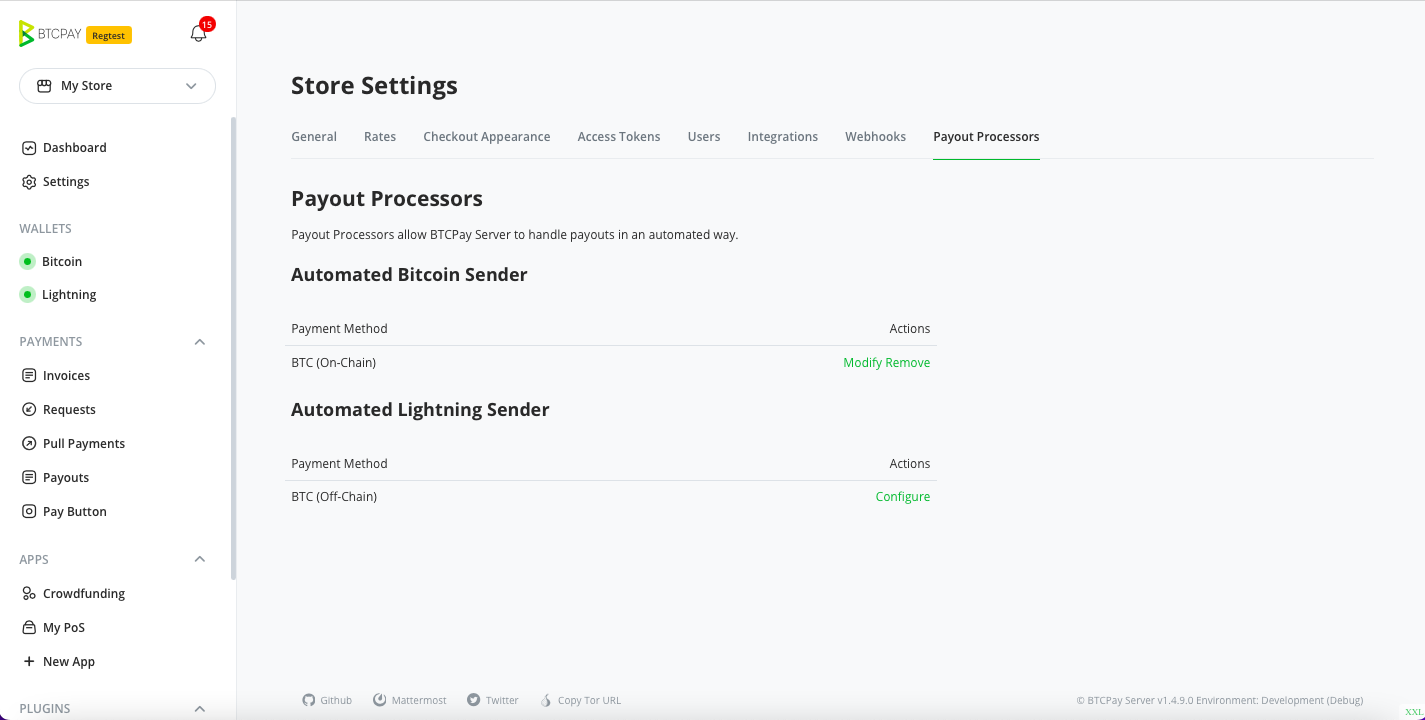
Task: Click Modify for BTC On-Chain
Action: point(862,363)
